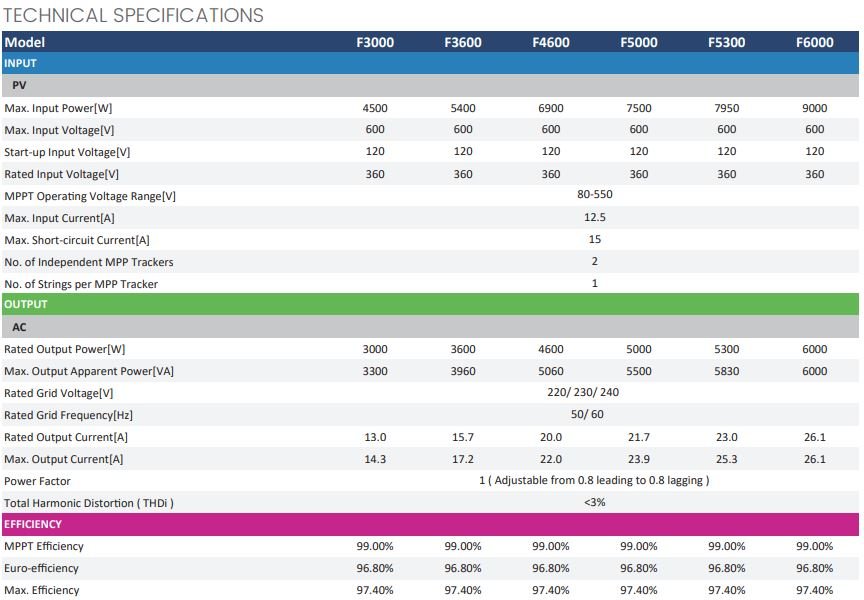Viewport: 864px width, 600px height.
Task: Click the green OUTPUT section header
Action: [26, 304]
